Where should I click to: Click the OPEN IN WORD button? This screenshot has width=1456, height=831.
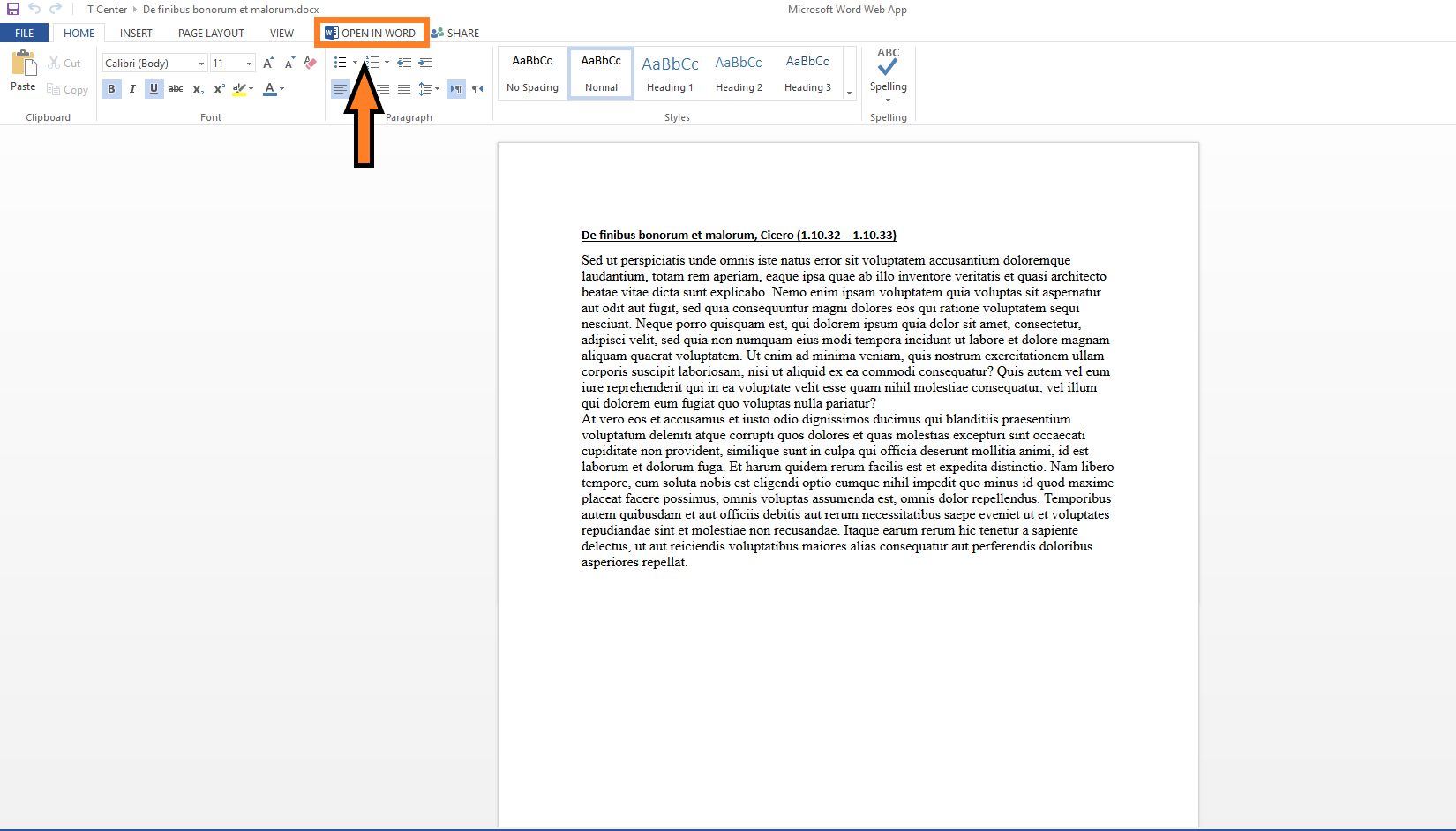(372, 33)
